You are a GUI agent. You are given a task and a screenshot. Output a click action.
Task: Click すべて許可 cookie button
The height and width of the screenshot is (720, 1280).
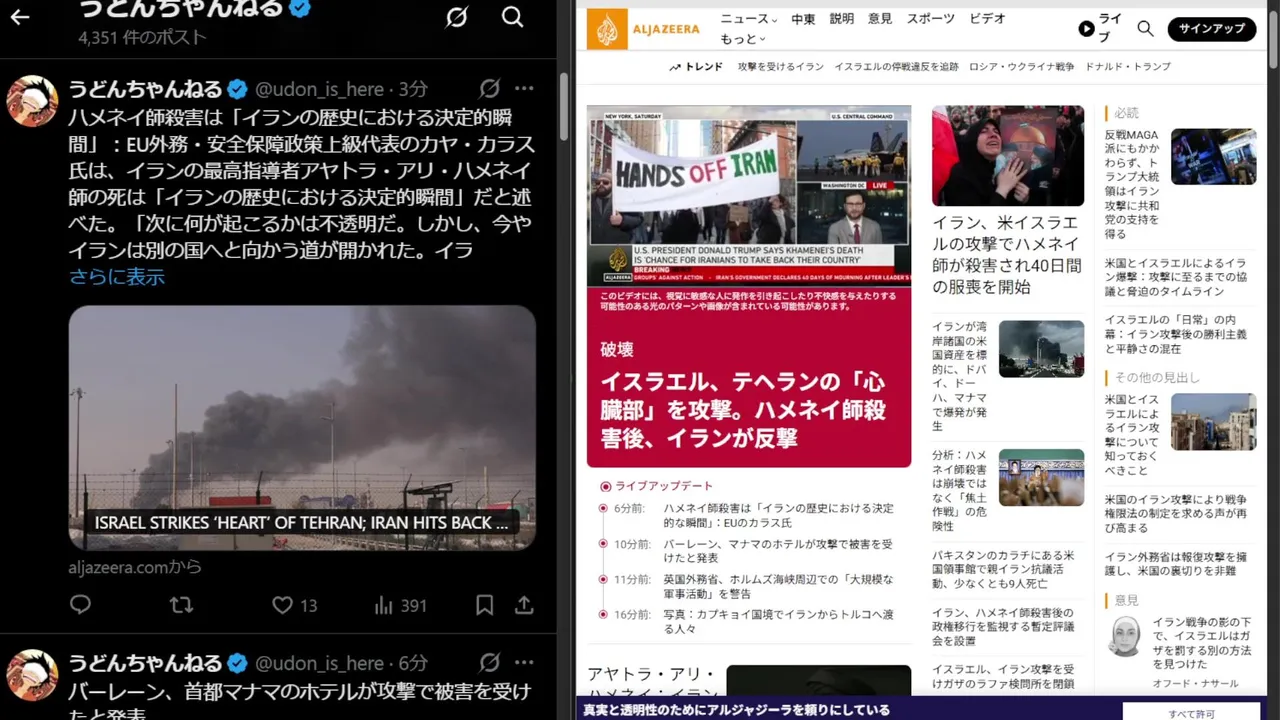point(1191,713)
